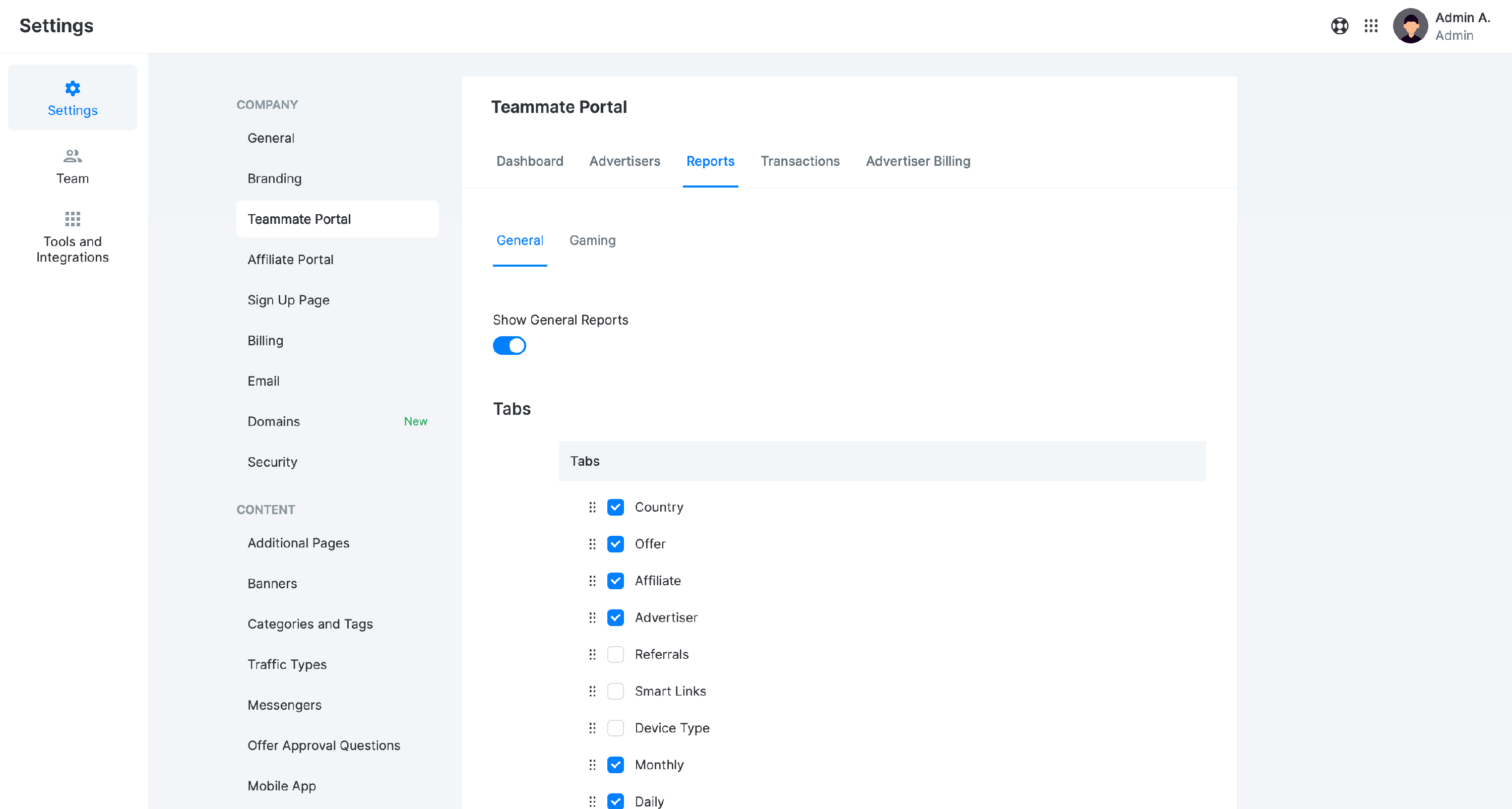Uncheck the Affiliate tab checkbox

[616, 581]
